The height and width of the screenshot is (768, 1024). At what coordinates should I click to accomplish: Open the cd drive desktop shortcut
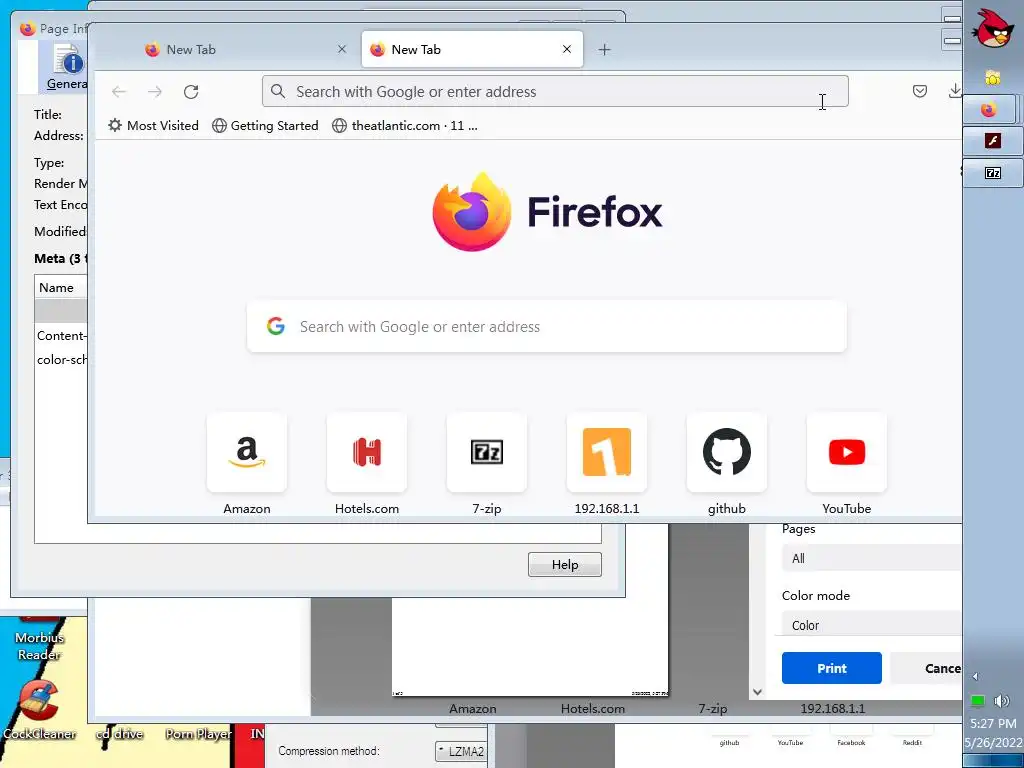point(119,733)
